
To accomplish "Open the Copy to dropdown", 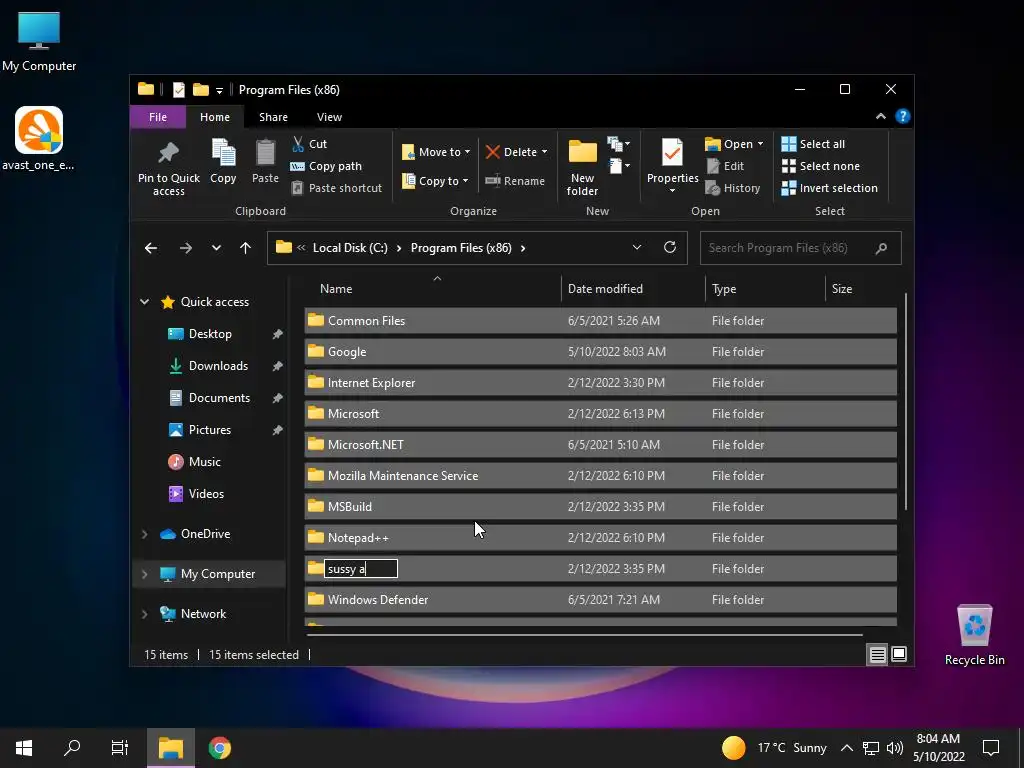I will click(435, 181).
